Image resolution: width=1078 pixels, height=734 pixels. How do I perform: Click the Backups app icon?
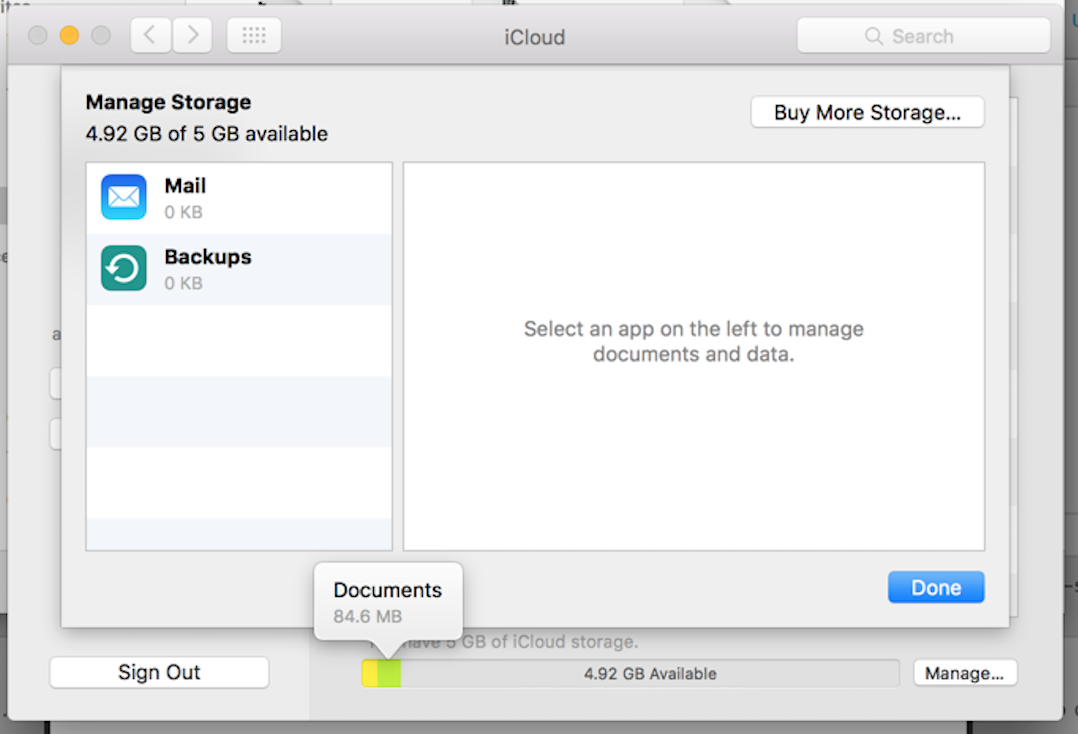pyautogui.click(x=124, y=268)
